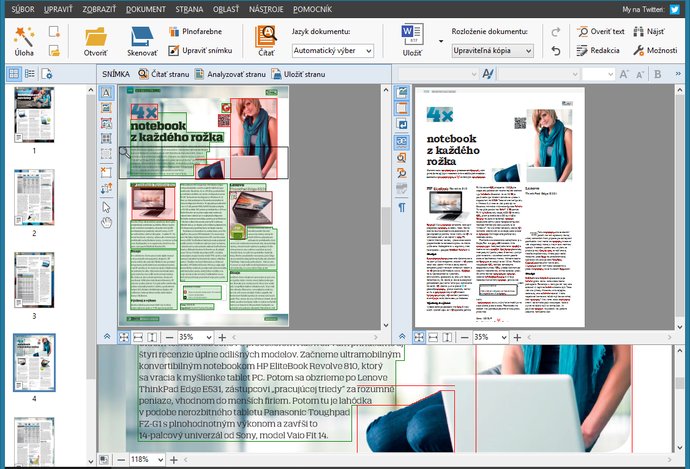Toggle bold B in text toolbar
Screen dimensions: 690x469
658,74
